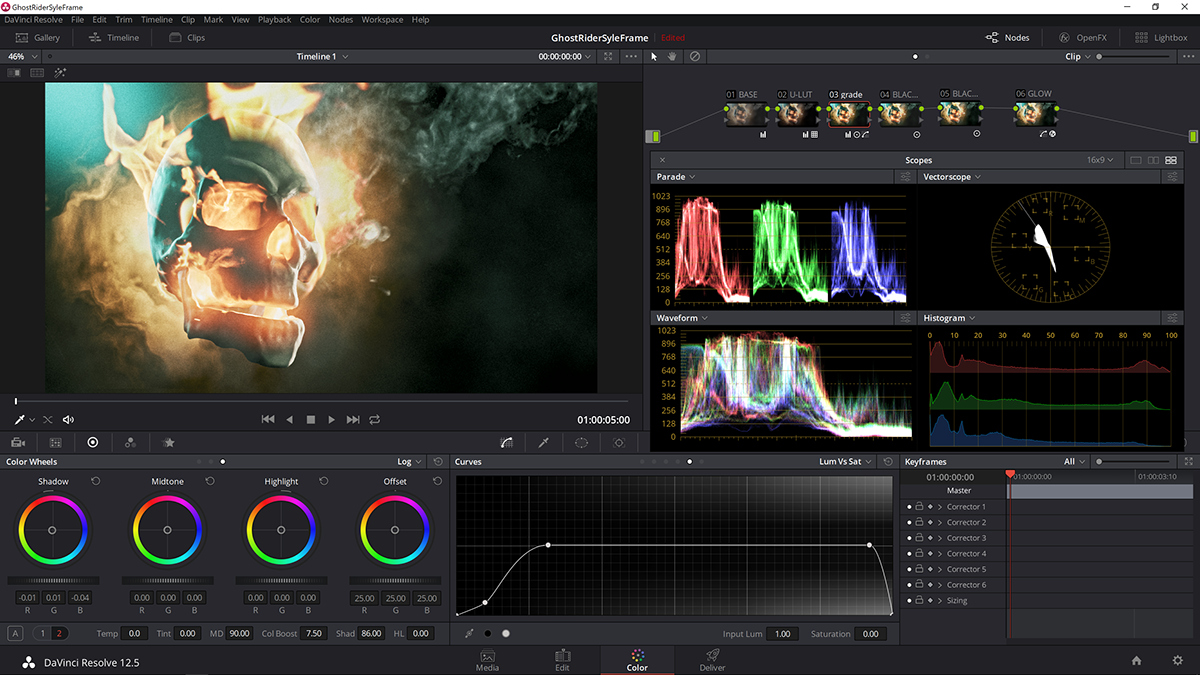
Task: Switch scopes to single view layout
Action: tap(1135, 160)
